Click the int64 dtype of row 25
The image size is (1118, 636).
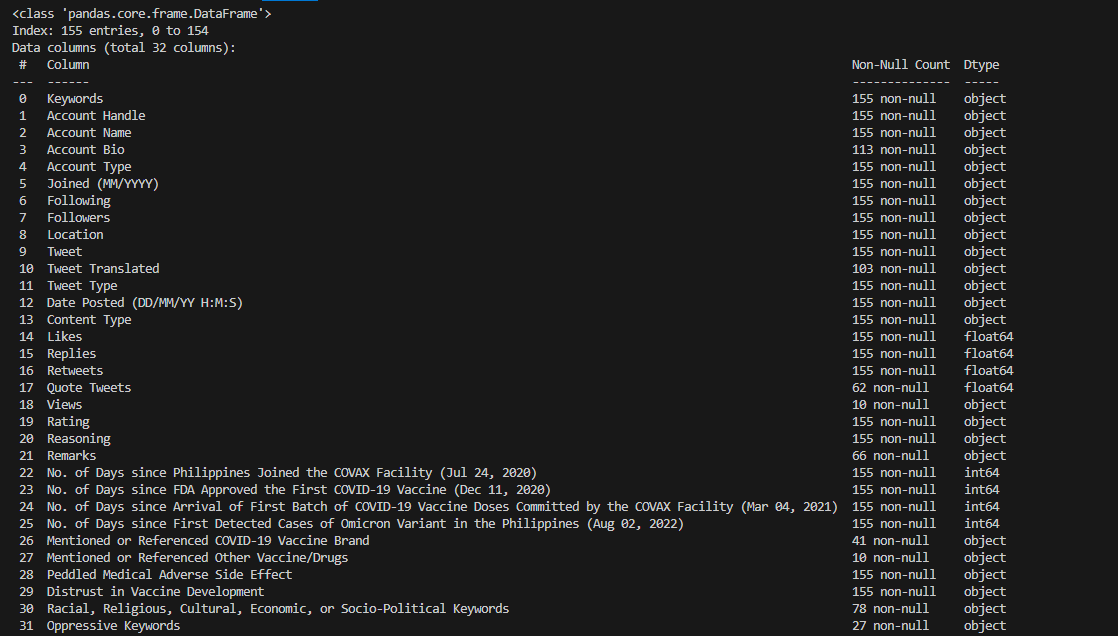981,524
